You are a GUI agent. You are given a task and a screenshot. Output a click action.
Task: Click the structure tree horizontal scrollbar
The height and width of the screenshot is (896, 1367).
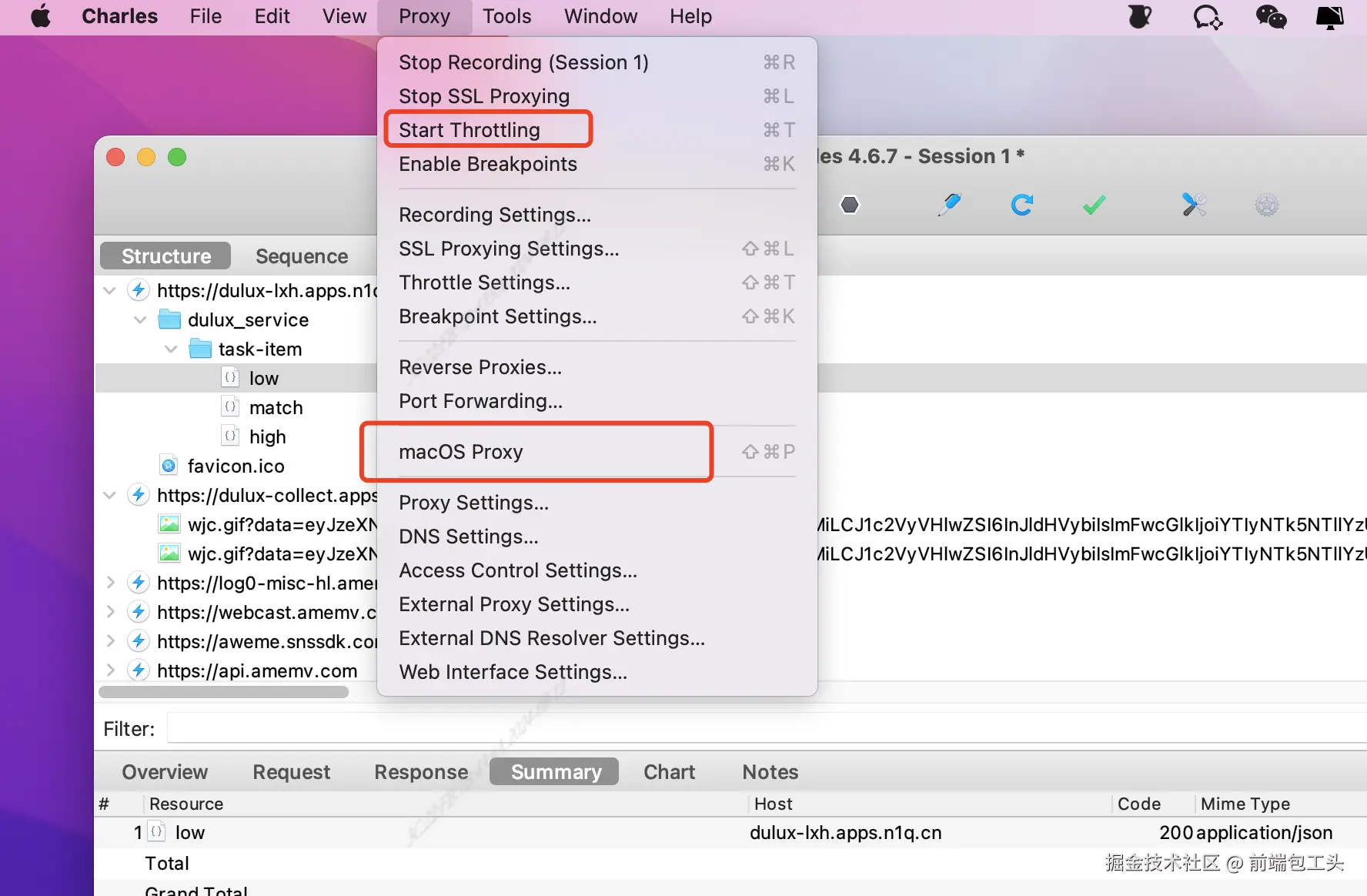click(224, 691)
